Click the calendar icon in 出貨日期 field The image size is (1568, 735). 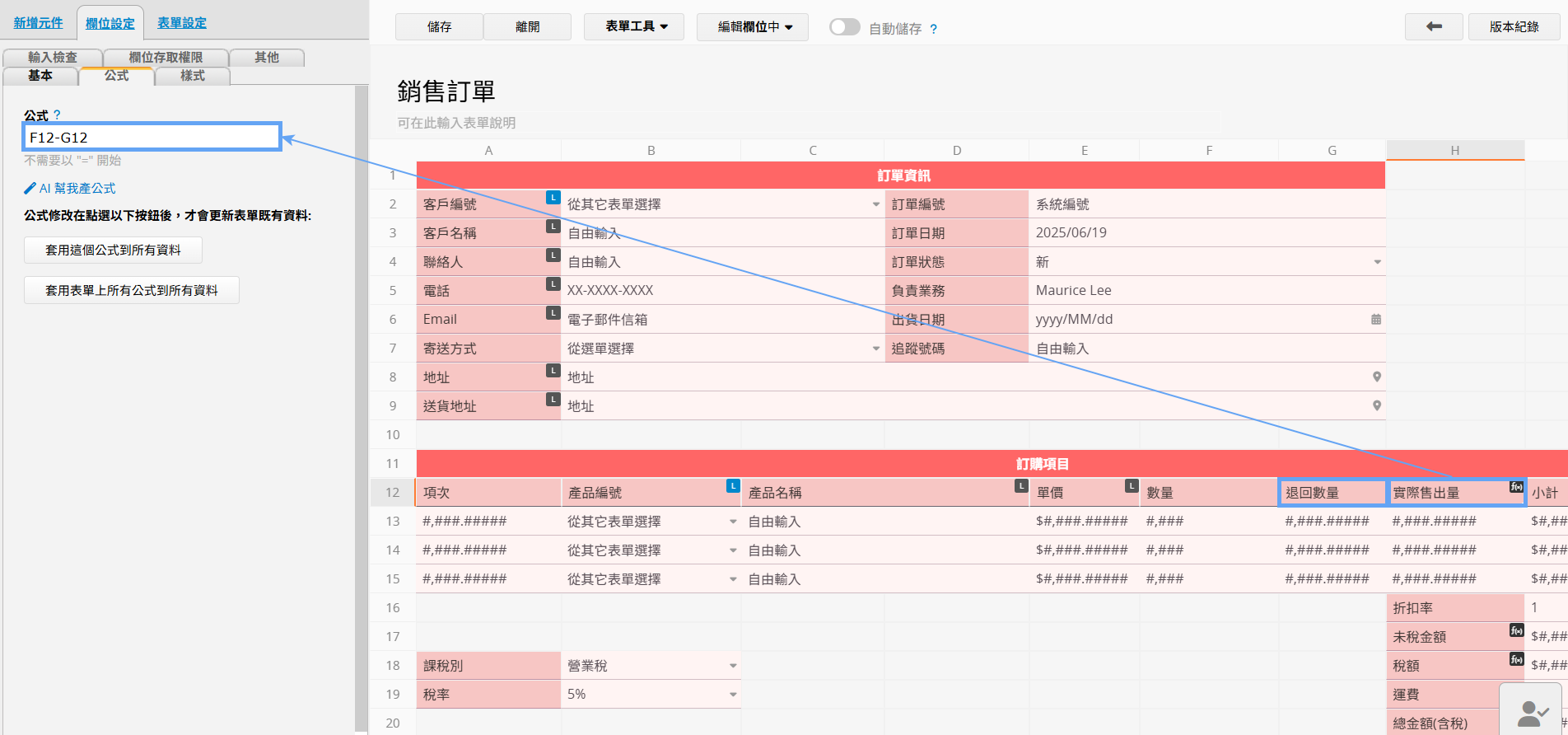pos(1375,319)
